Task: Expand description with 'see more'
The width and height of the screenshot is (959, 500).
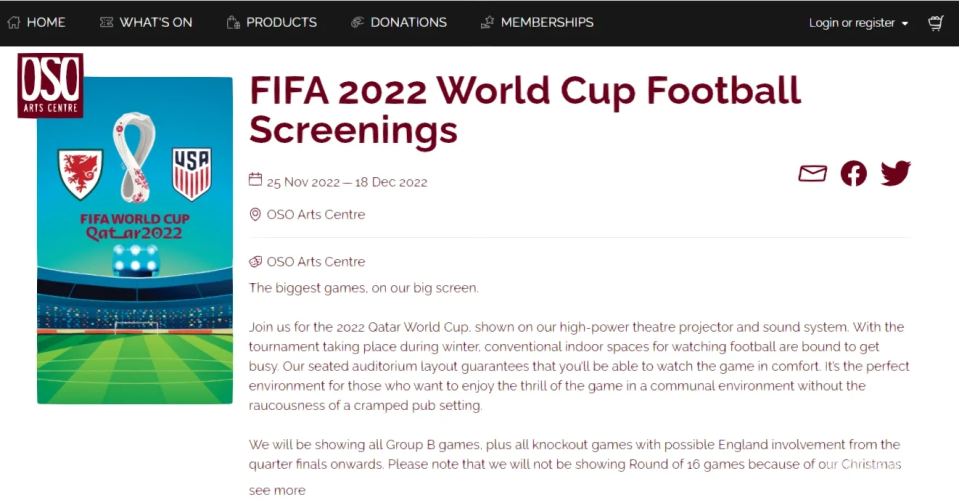Action: (x=277, y=490)
